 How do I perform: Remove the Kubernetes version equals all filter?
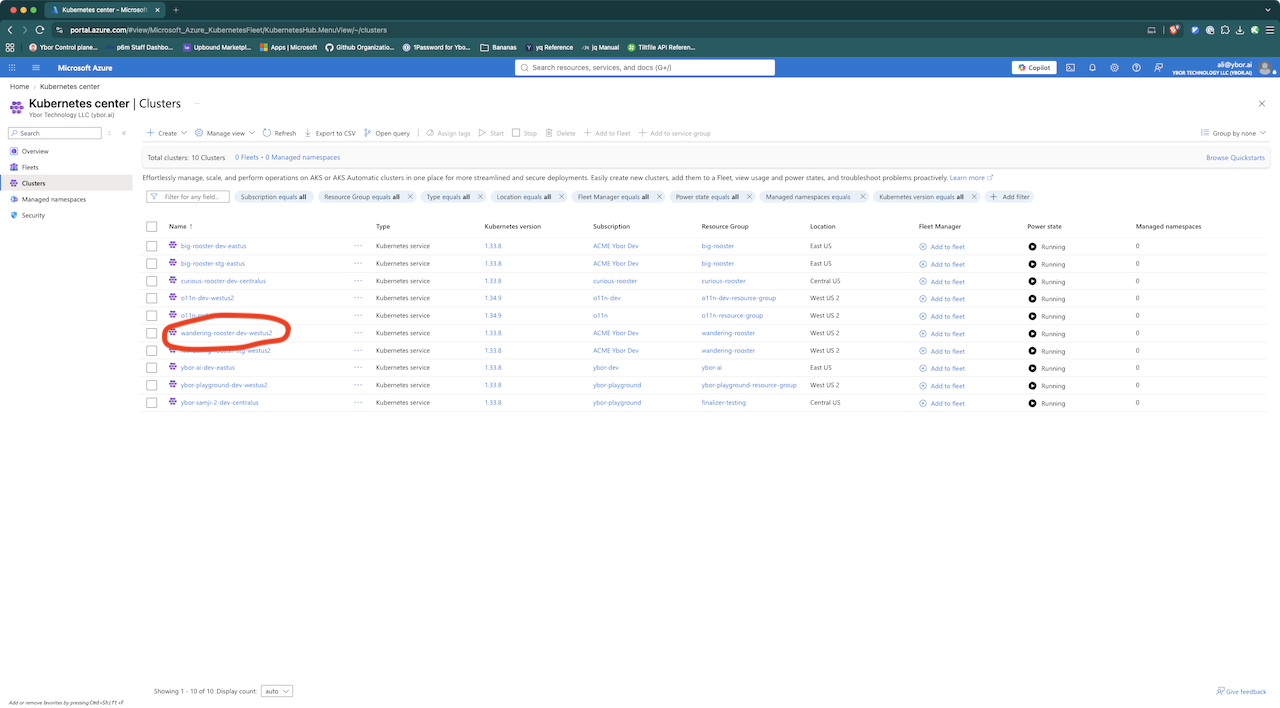(x=974, y=197)
